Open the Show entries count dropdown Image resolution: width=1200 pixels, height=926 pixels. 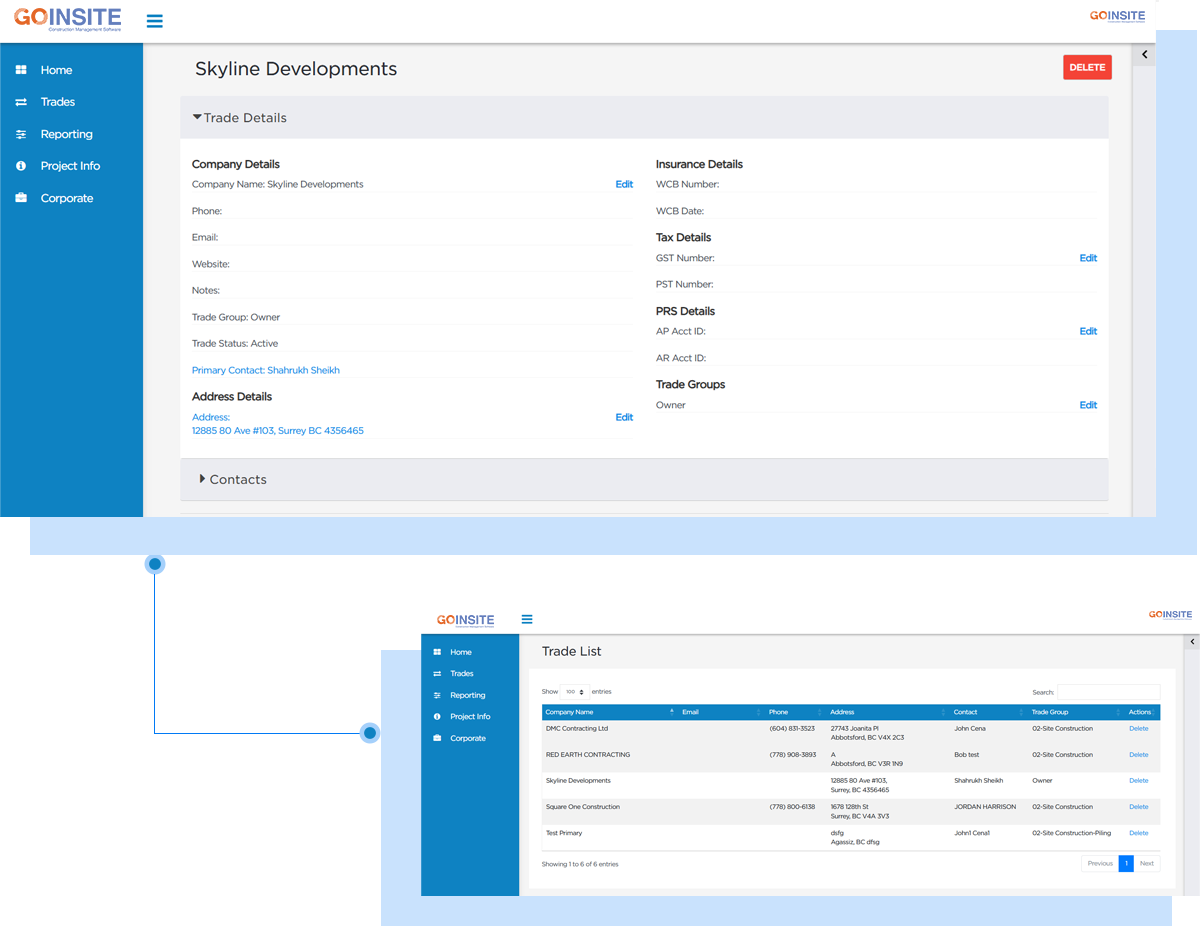575,692
